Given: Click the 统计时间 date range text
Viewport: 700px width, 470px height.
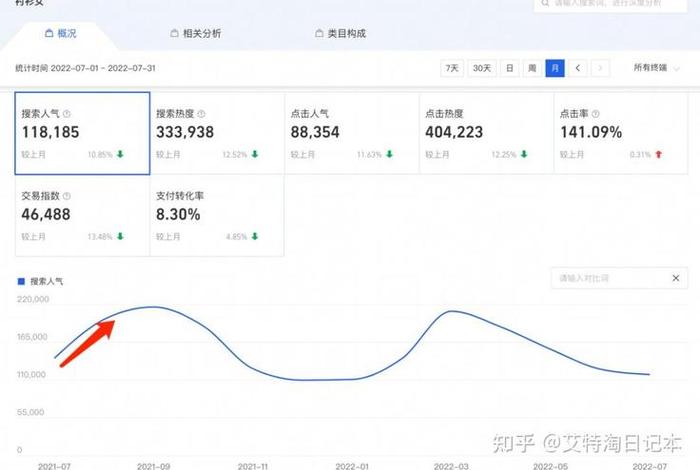Looking at the screenshot, I should [85, 68].
